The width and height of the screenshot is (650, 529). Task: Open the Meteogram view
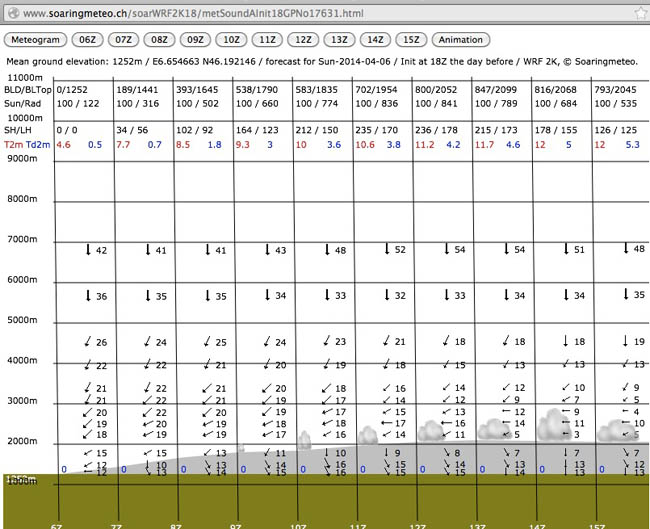(37, 40)
